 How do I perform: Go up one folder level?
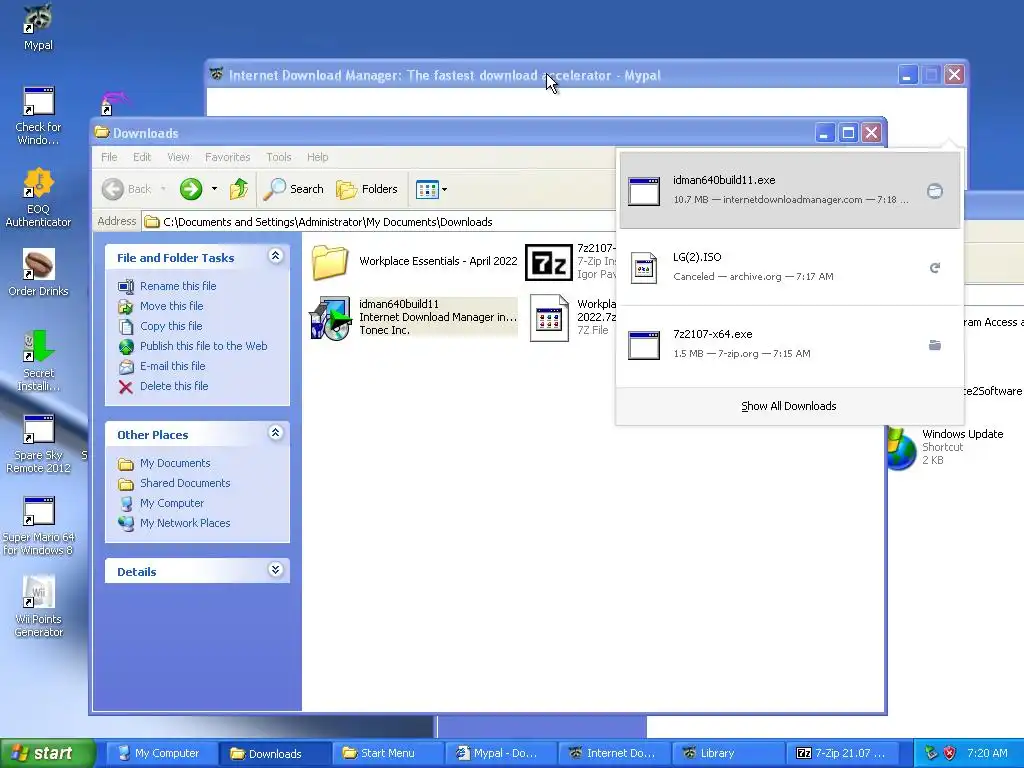[238, 189]
